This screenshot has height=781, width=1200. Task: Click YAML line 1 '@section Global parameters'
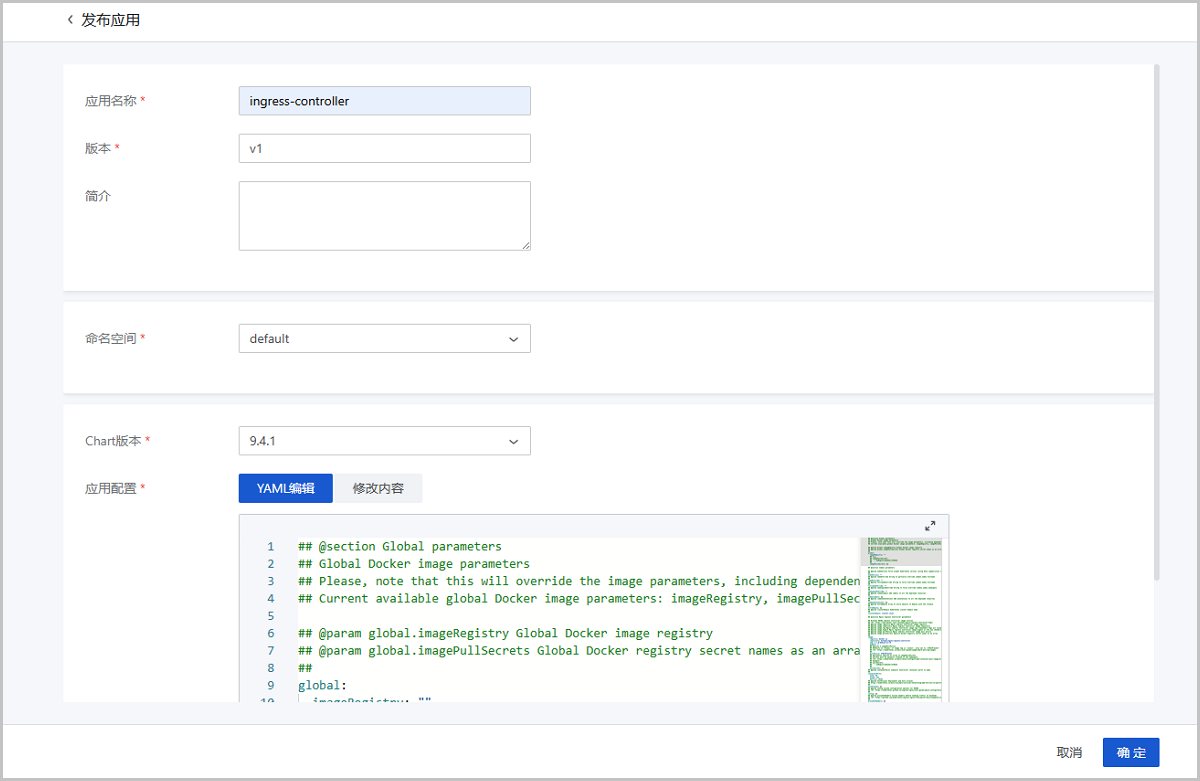point(400,546)
